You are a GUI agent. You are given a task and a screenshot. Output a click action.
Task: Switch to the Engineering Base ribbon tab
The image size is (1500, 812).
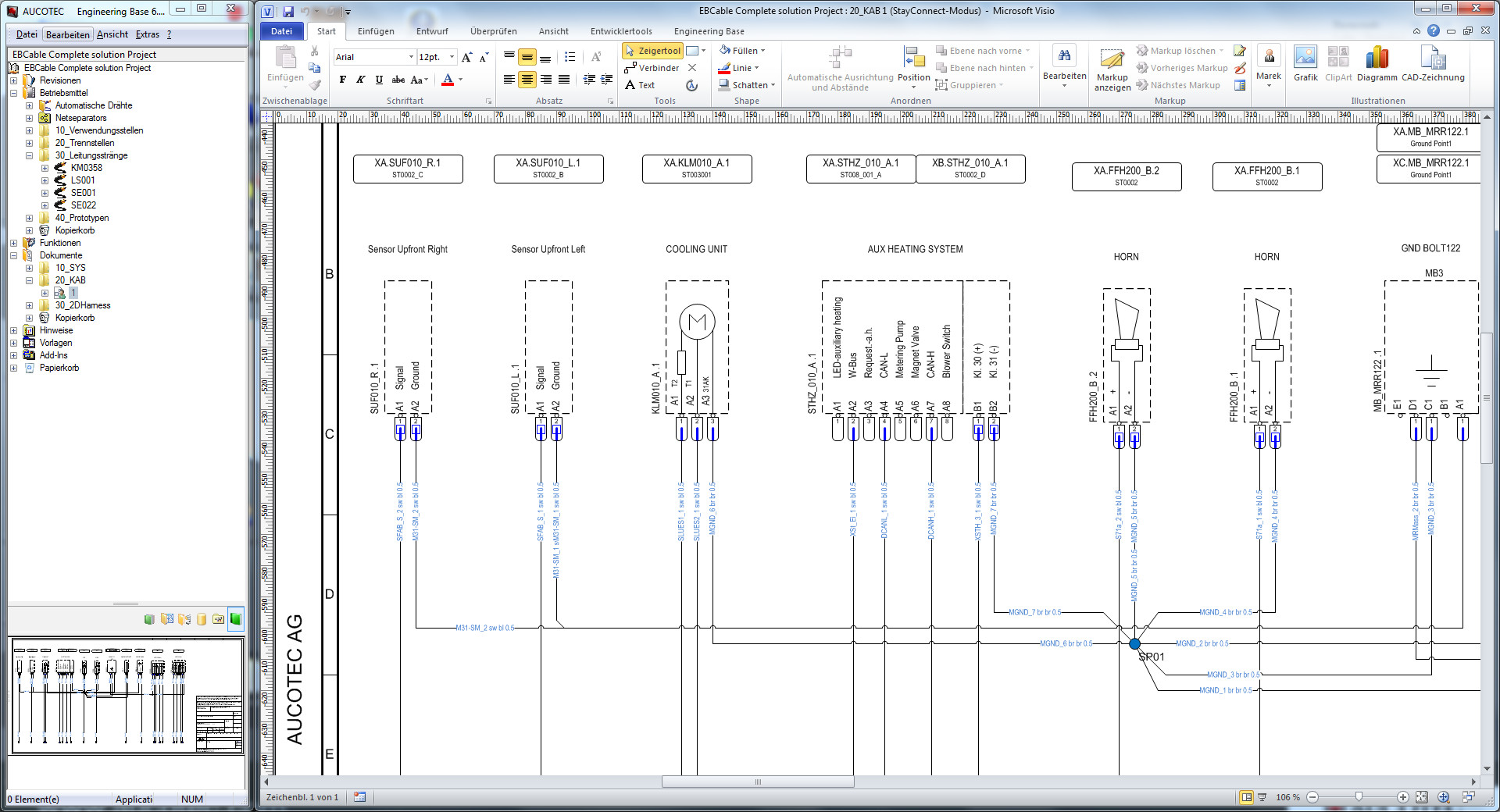click(x=709, y=31)
